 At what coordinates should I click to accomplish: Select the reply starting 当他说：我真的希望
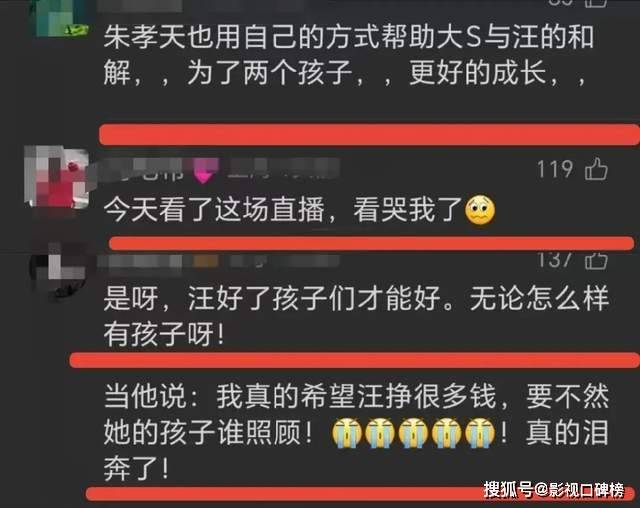pos(356,433)
